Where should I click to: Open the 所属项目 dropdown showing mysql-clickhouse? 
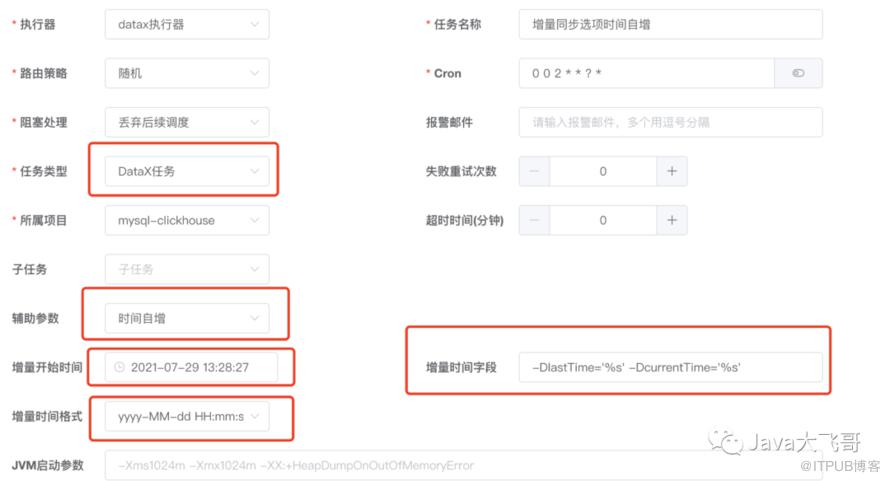[x=187, y=220]
